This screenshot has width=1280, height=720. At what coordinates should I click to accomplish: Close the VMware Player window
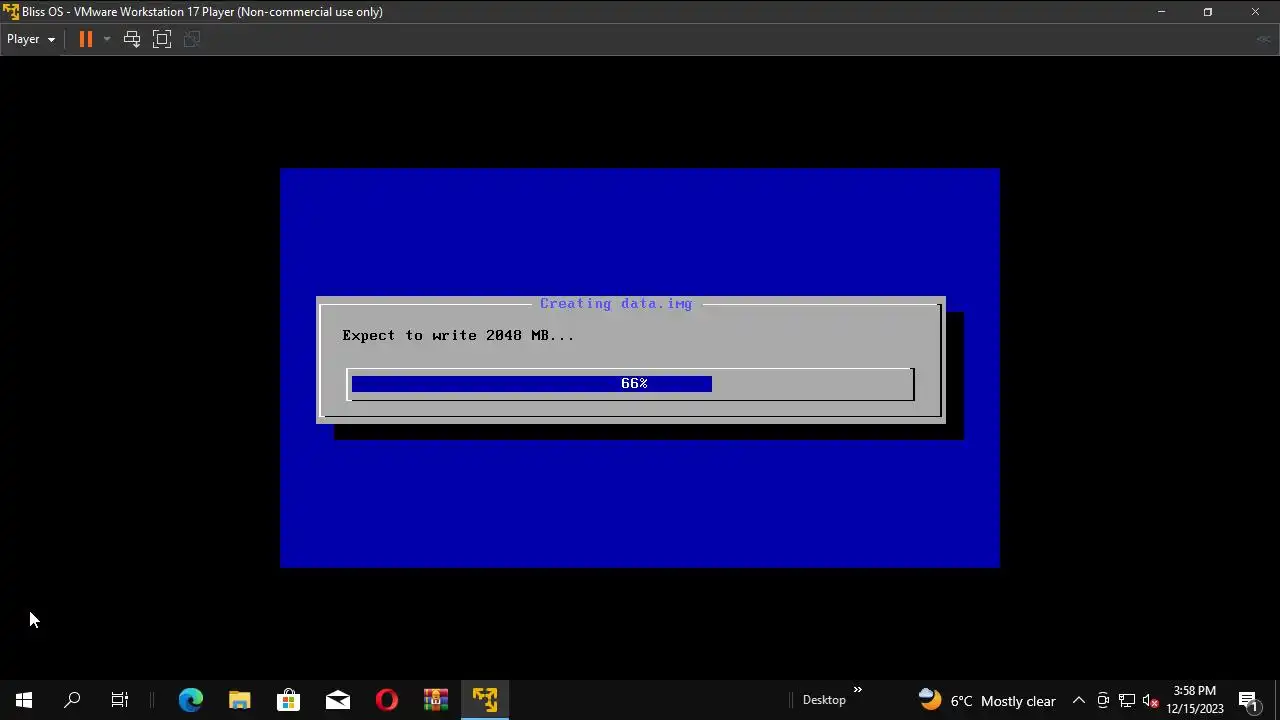[1255, 12]
